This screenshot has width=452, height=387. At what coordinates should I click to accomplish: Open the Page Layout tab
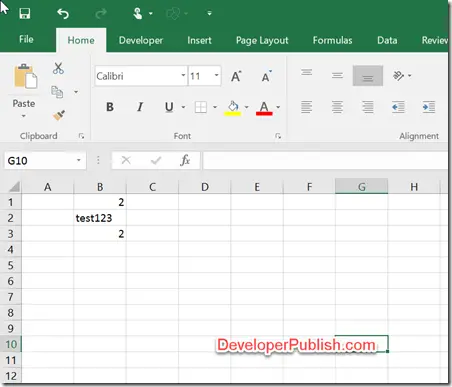click(262, 40)
